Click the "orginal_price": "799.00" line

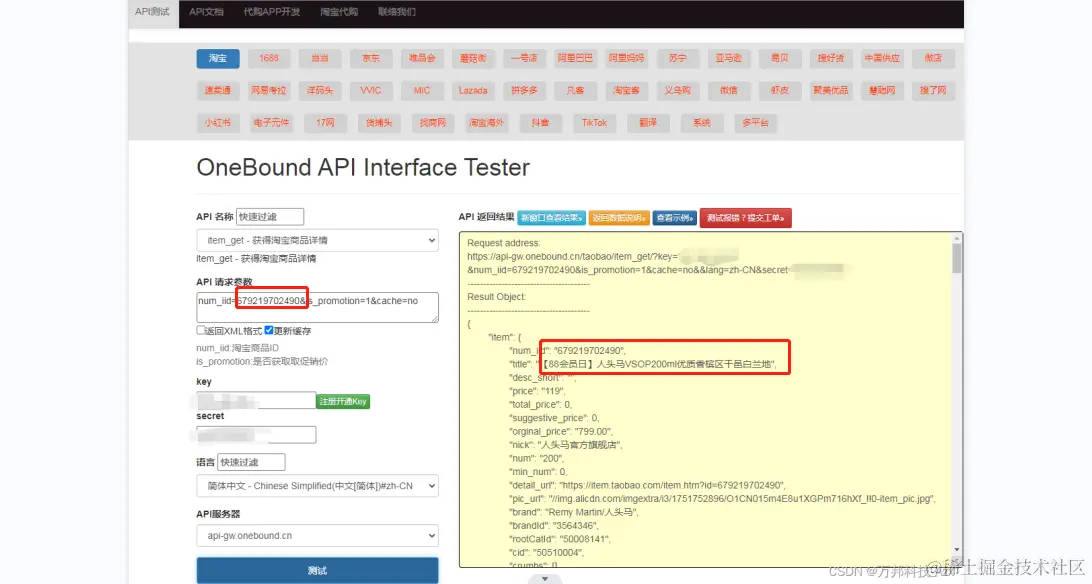pos(561,432)
